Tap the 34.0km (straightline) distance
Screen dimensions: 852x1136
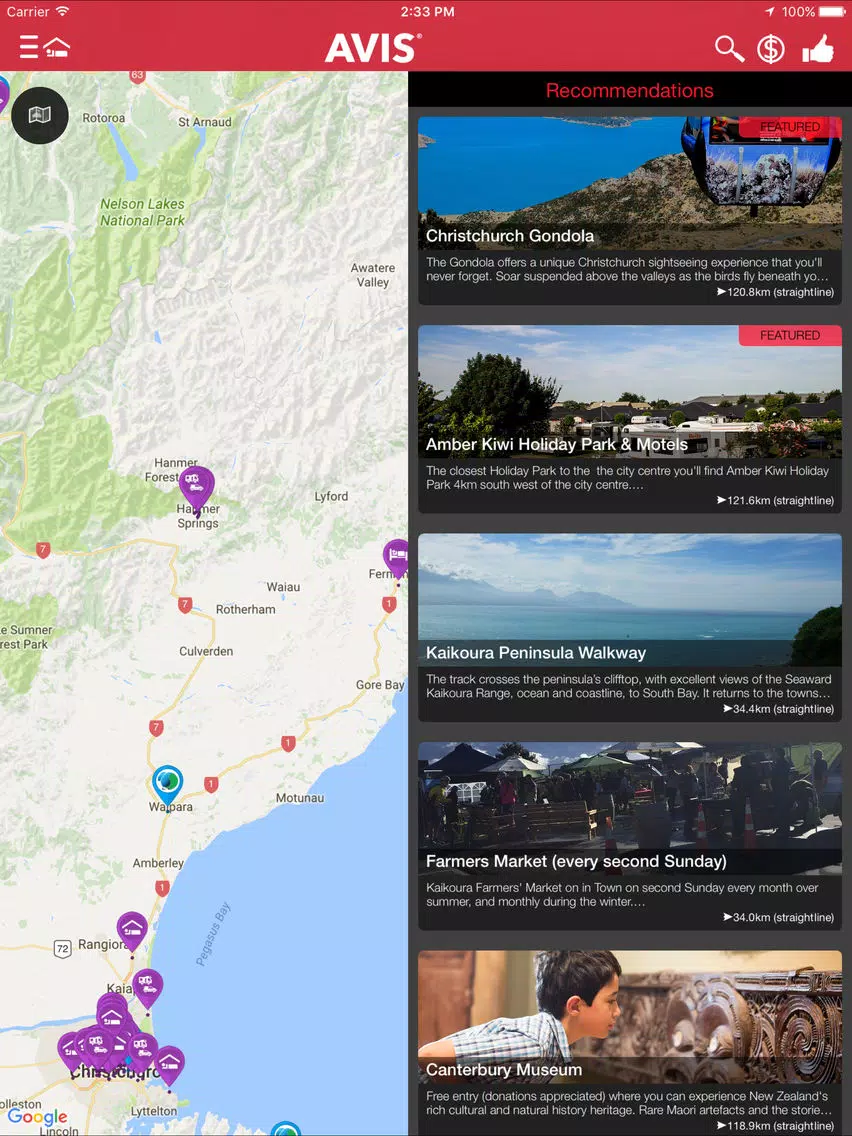tap(778, 918)
